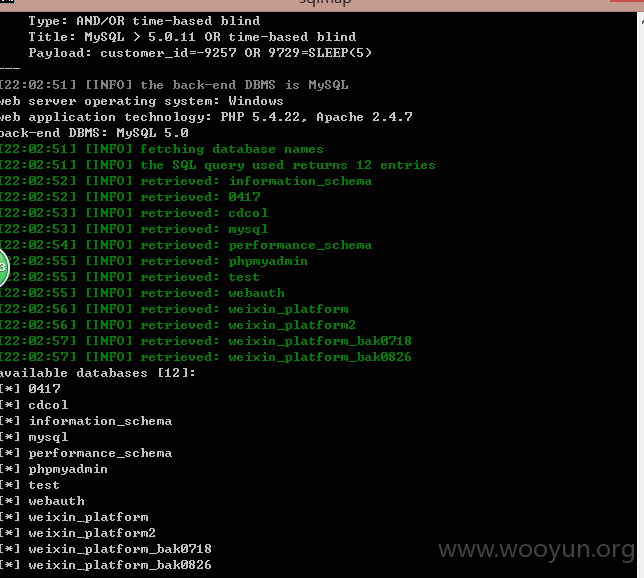
Task: Click the '[*] webauth' database list row
Action: coord(42,502)
